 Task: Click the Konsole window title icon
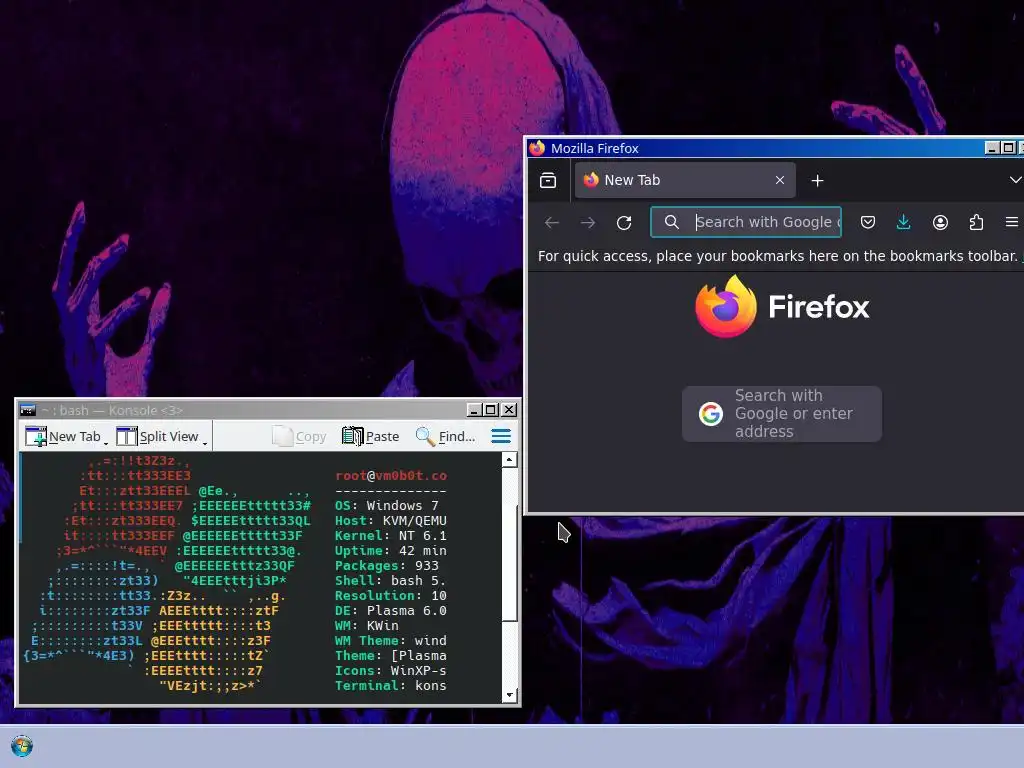[x=28, y=410]
